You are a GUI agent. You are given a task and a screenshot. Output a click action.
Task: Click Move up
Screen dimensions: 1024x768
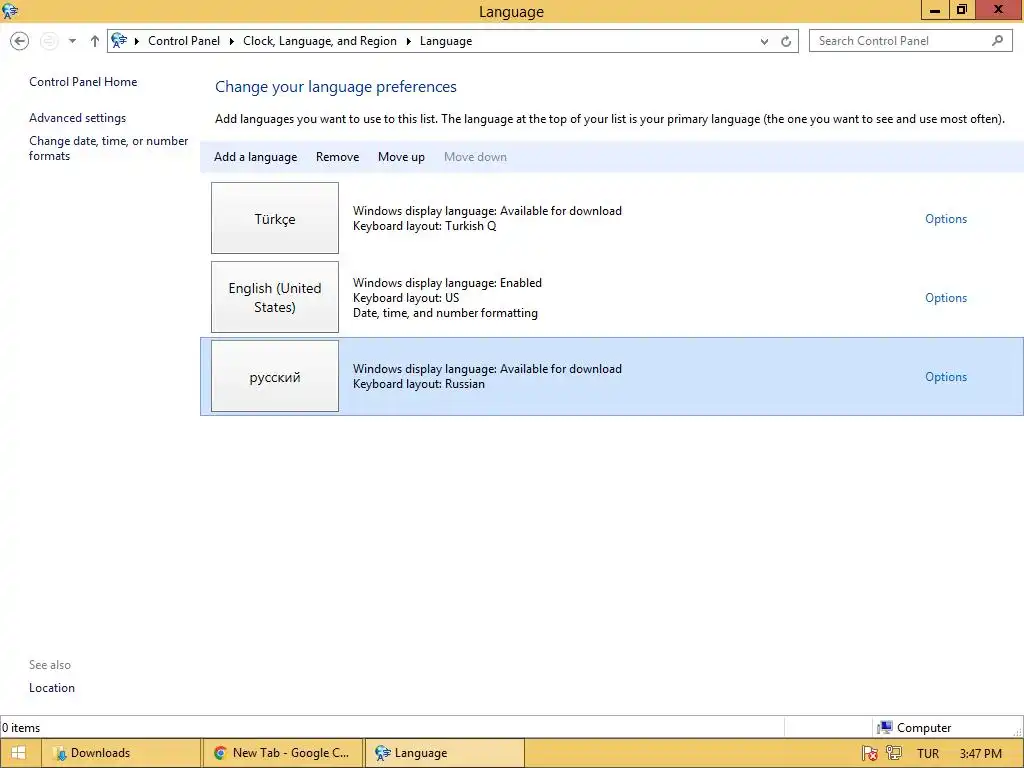click(x=402, y=157)
